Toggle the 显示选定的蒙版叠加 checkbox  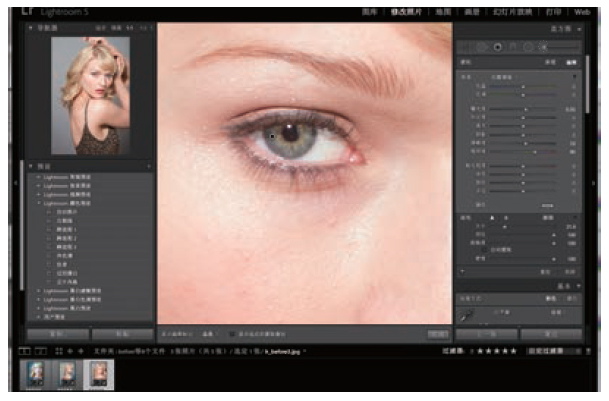point(232,334)
